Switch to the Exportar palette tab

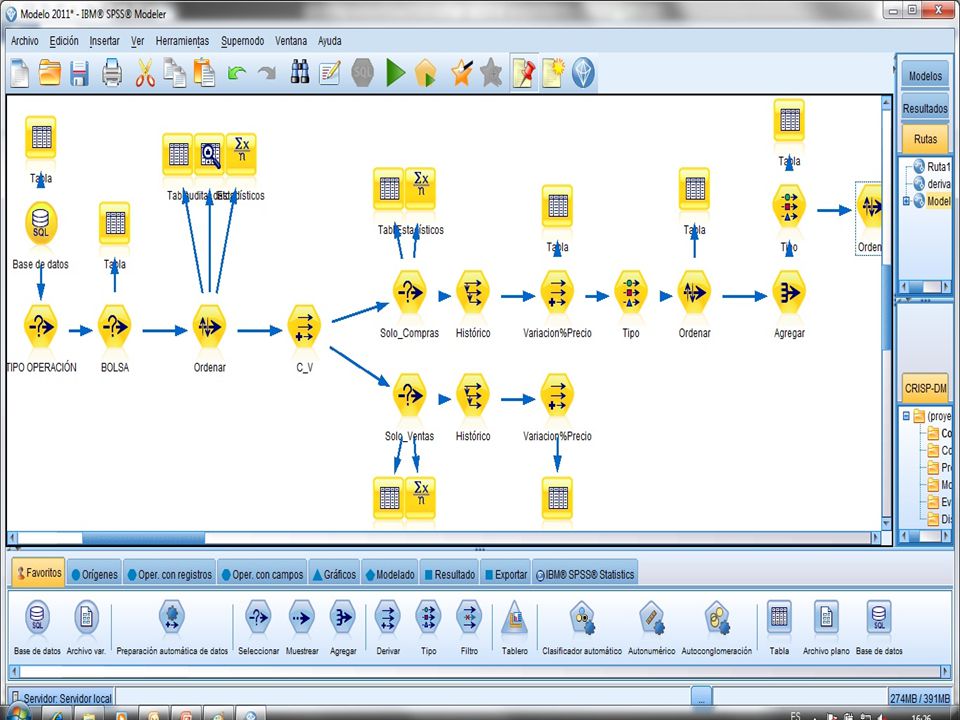[x=506, y=574]
